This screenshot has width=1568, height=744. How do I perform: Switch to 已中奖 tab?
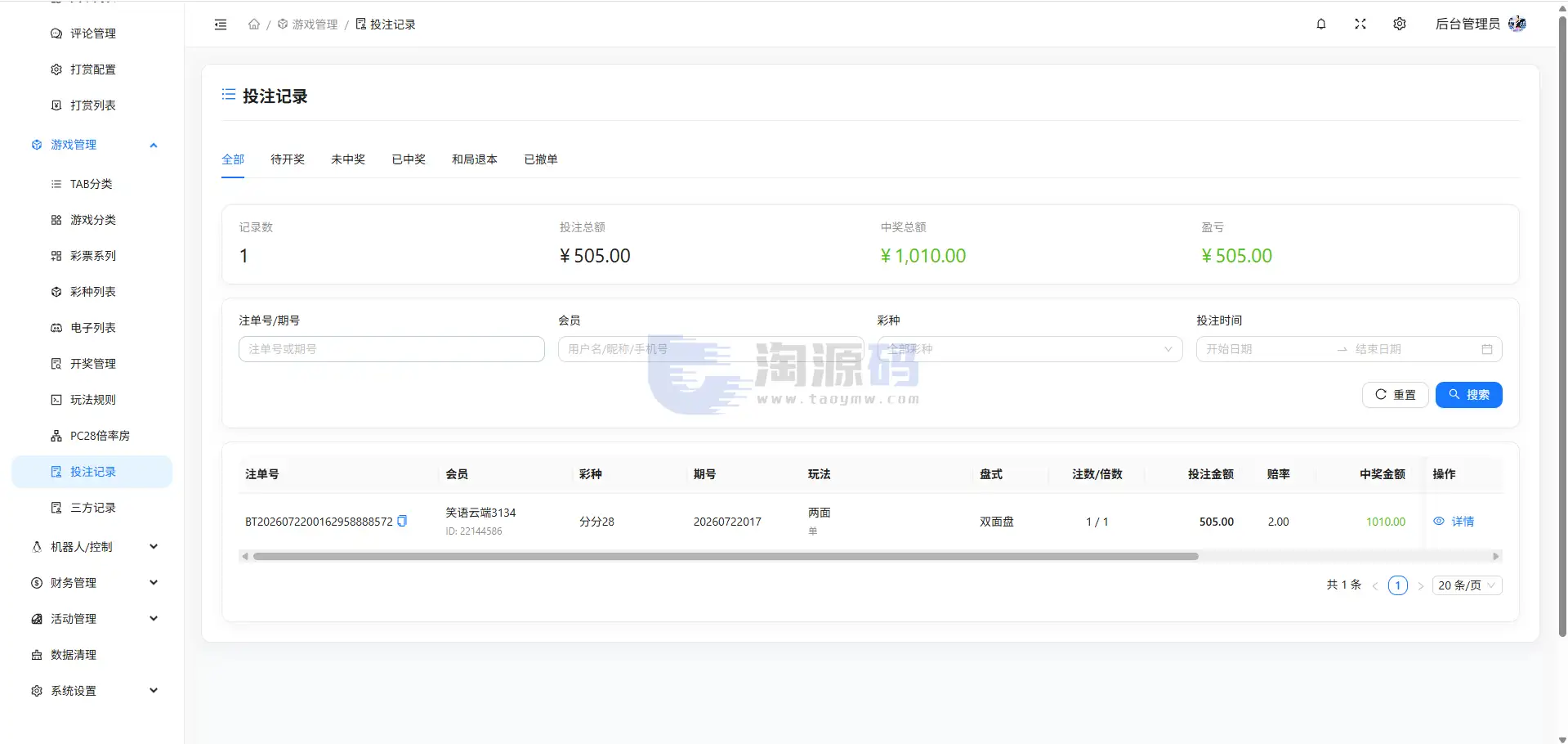409,159
